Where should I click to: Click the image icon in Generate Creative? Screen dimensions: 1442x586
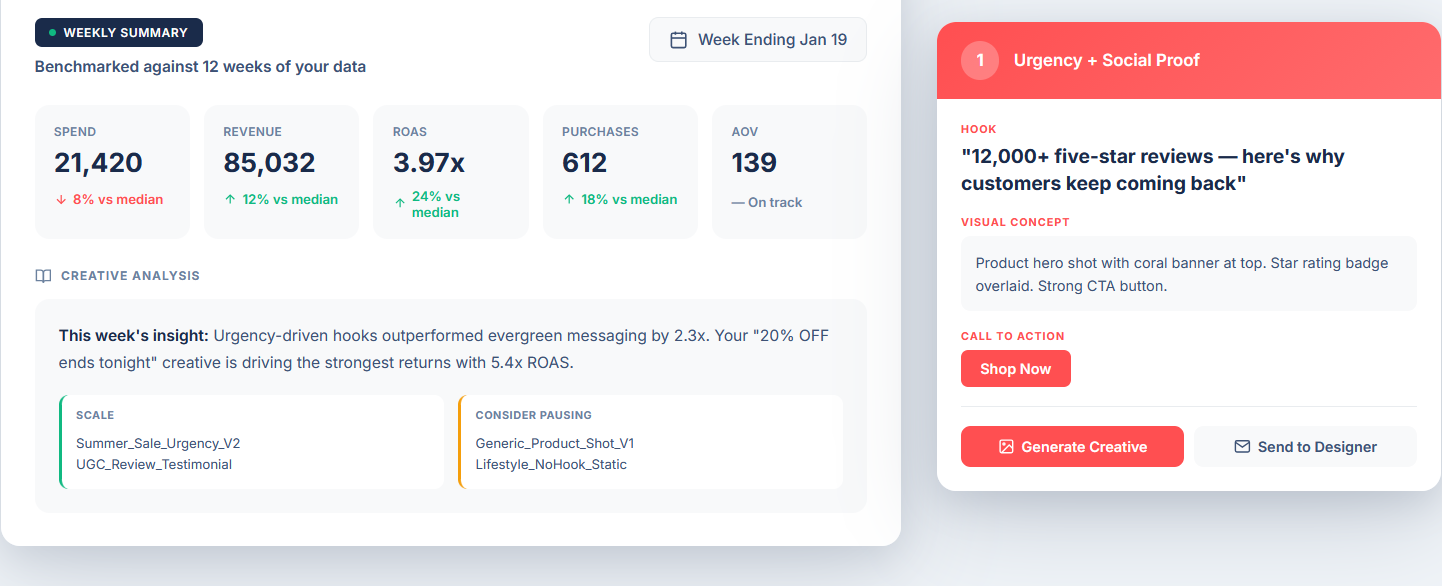pyautogui.click(x=1006, y=447)
